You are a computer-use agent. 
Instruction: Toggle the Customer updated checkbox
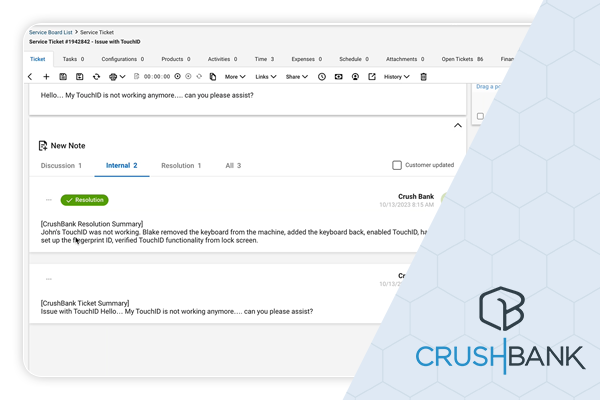tap(397, 165)
